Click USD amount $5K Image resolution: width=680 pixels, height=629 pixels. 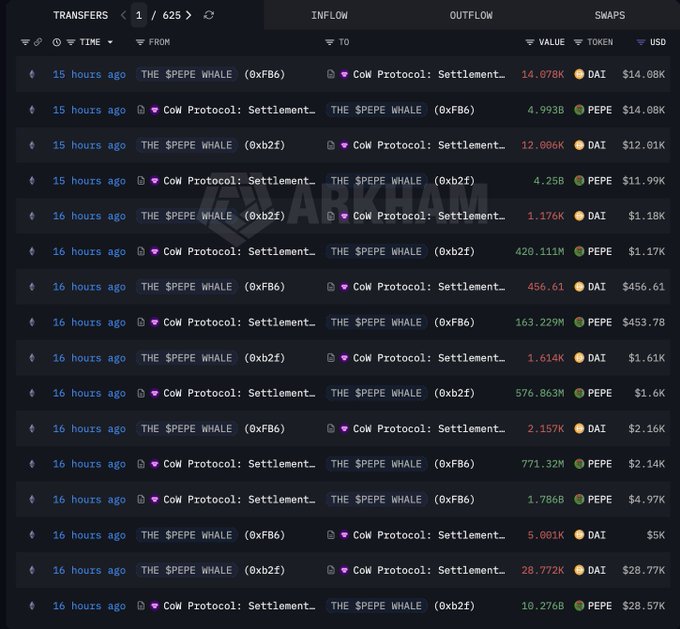(656, 535)
